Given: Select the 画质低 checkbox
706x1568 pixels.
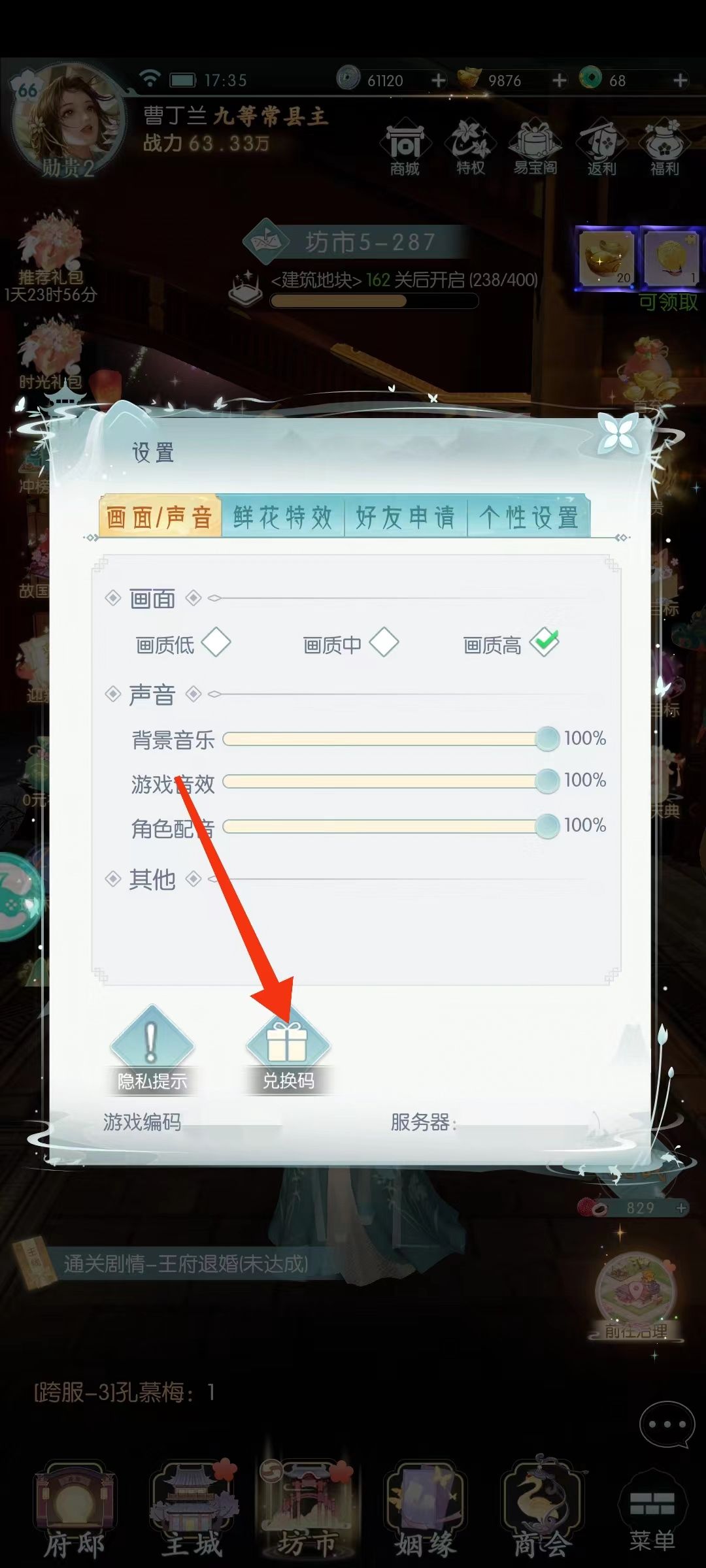Looking at the screenshot, I should click(216, 642).
